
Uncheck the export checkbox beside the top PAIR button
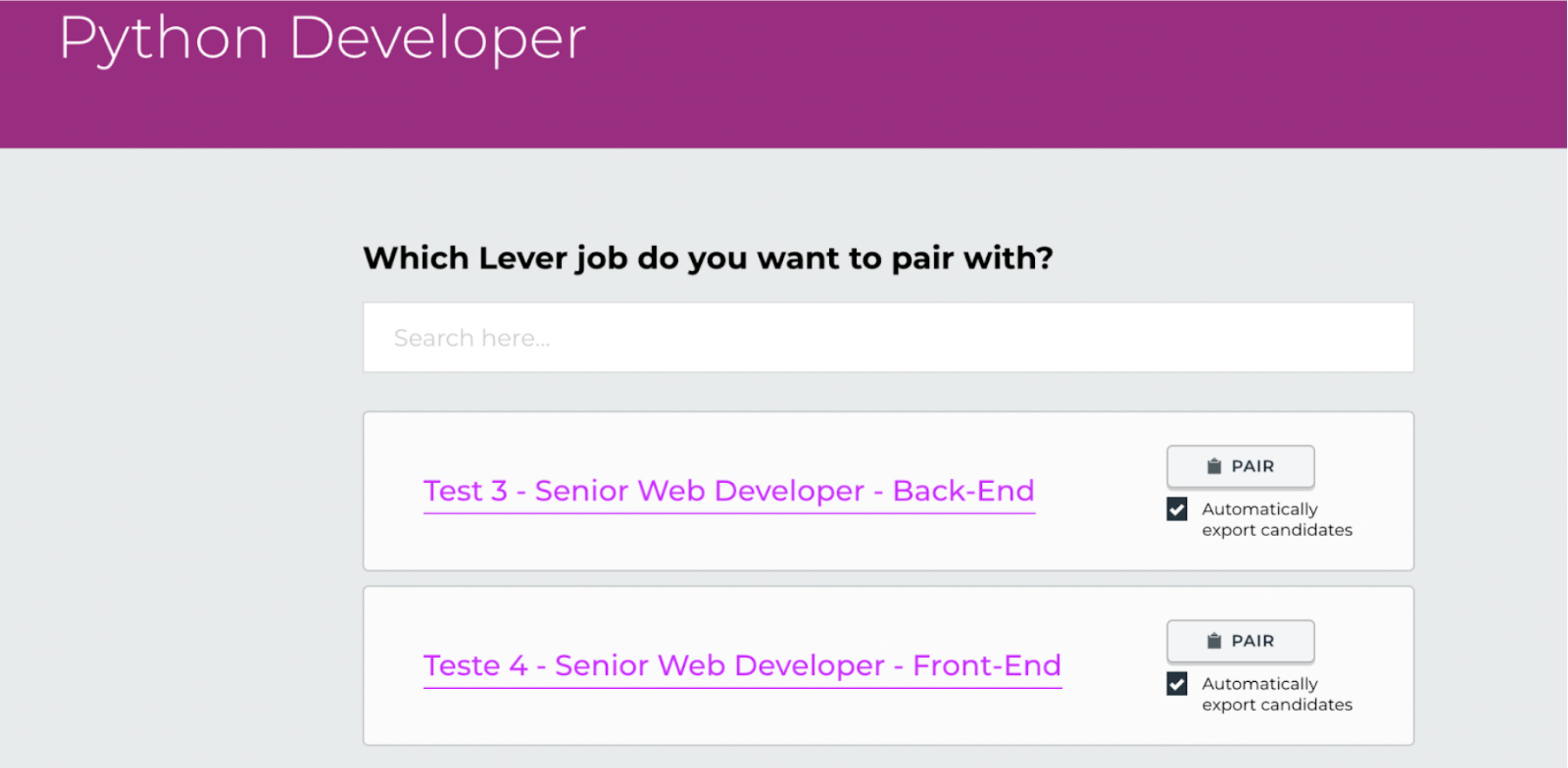click(x=1176, y=509)
